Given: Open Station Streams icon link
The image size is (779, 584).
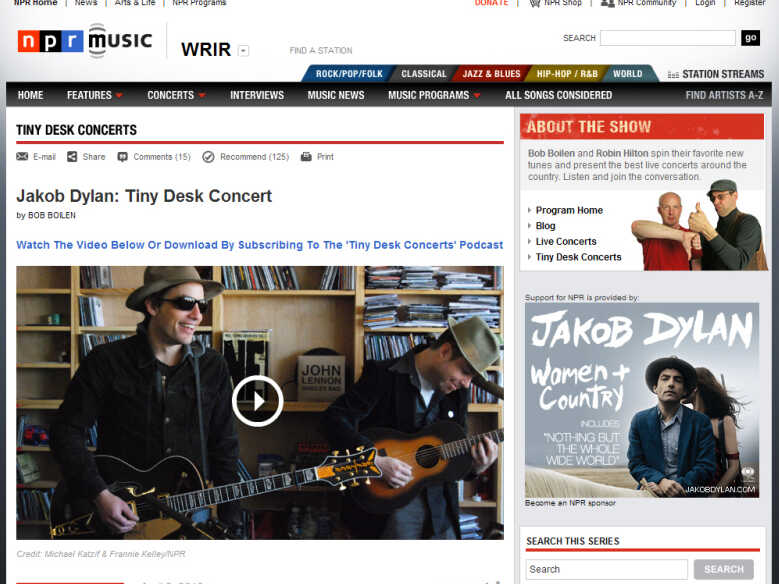Looking at the screenshot, I should click(673, 75).
